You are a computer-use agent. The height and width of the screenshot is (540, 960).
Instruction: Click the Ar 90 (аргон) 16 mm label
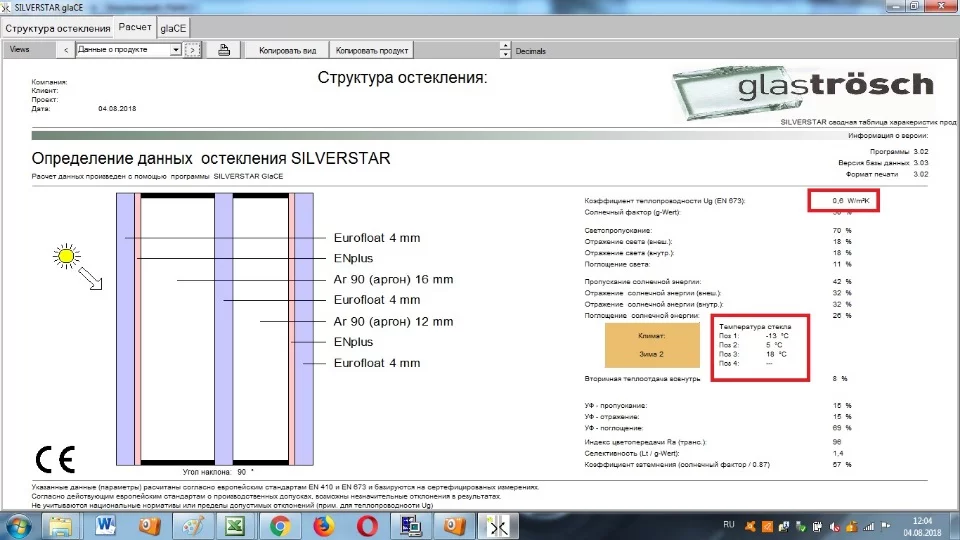click(393, 279)
